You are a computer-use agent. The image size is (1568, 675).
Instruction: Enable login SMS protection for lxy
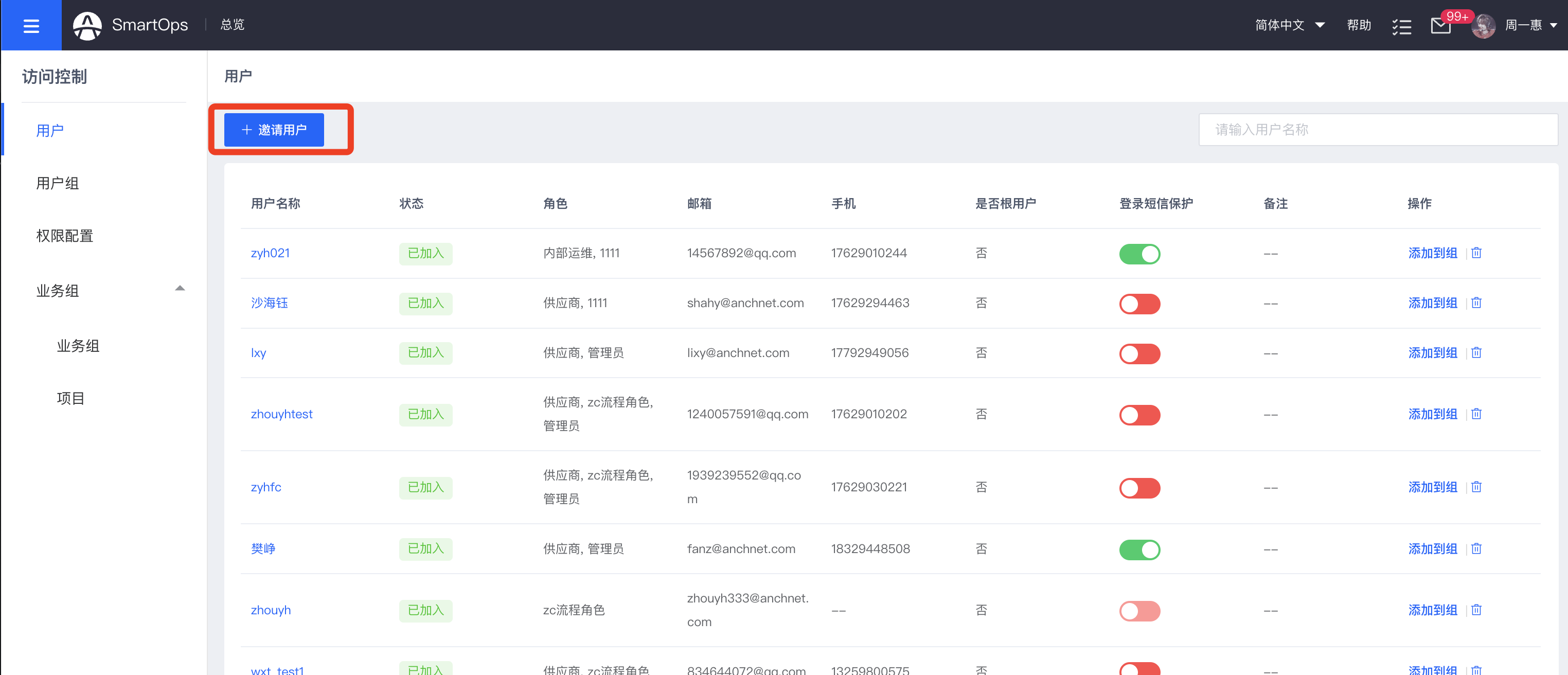[1139, 353]
